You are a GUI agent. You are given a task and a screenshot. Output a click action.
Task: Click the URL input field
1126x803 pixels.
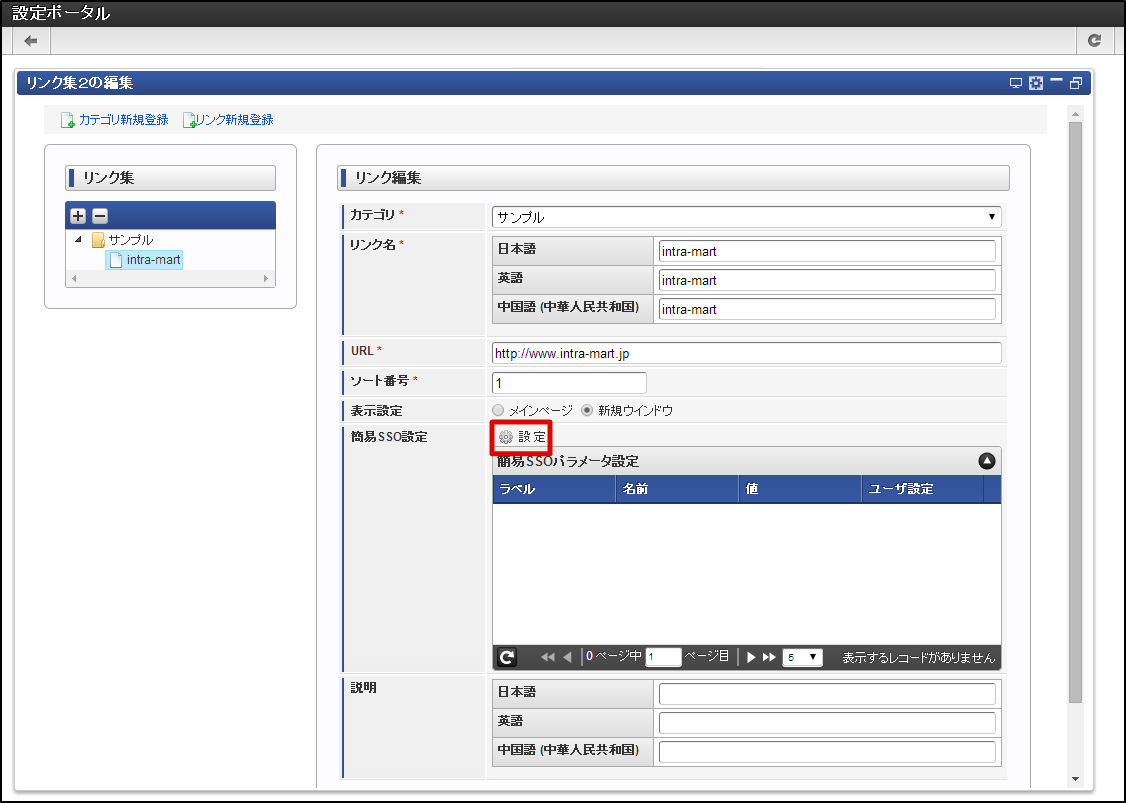746,353
